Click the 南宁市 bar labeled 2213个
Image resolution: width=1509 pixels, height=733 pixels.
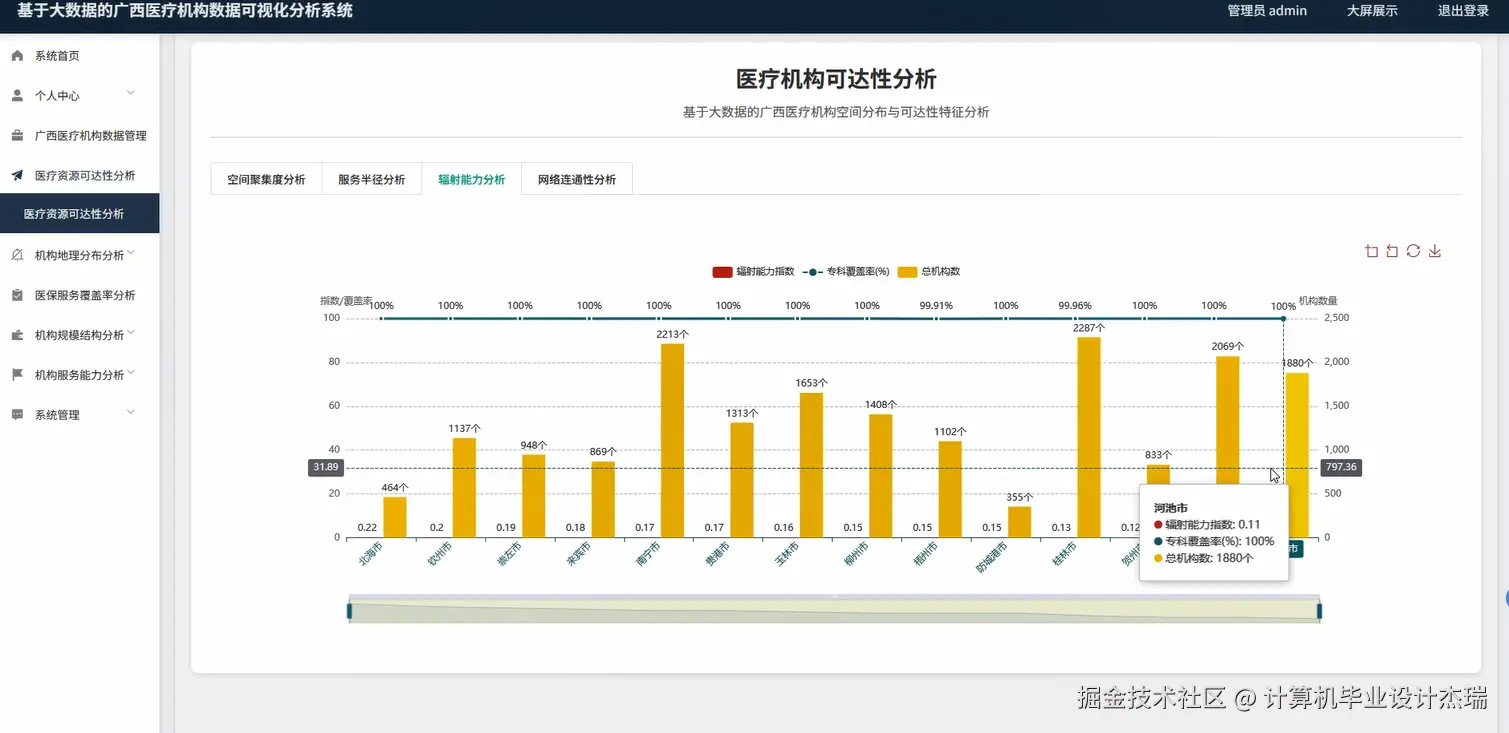[672, 440]
